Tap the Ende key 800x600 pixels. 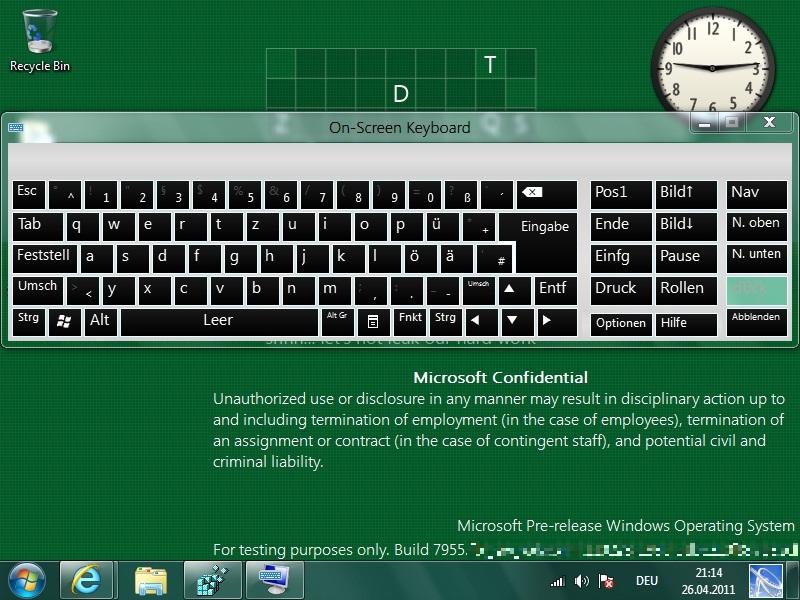click(621, 227)
